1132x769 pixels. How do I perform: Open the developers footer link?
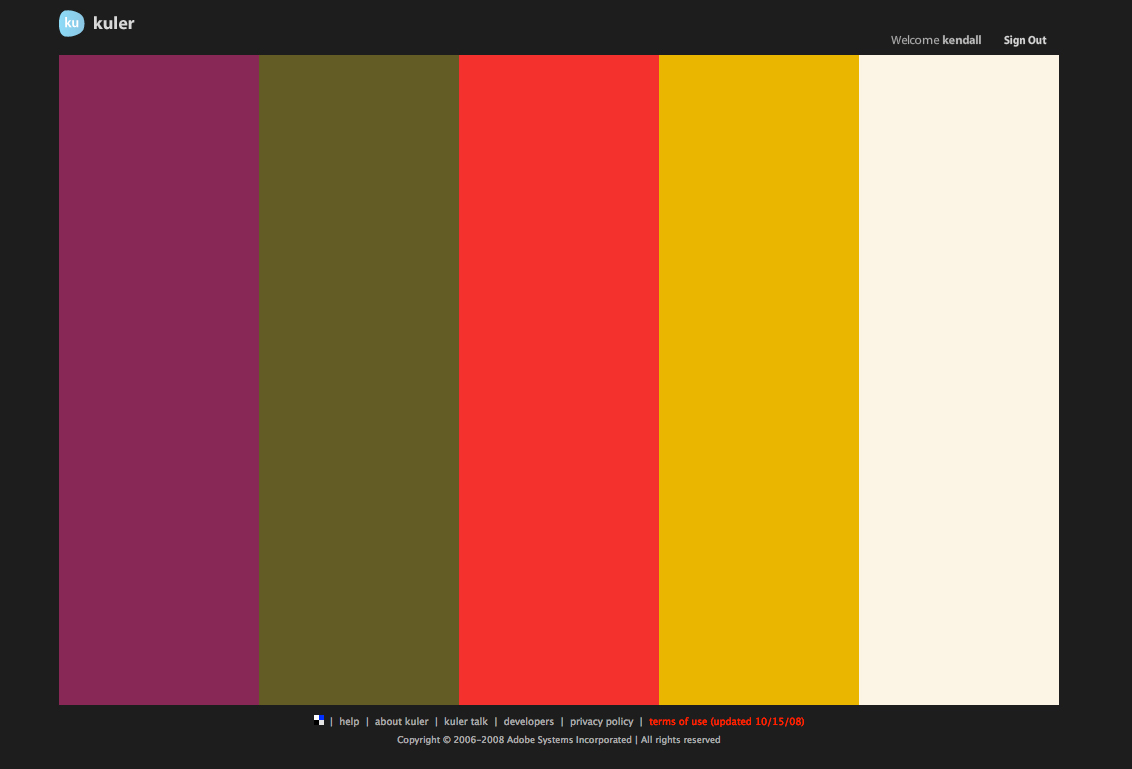(x=528, y=721)
